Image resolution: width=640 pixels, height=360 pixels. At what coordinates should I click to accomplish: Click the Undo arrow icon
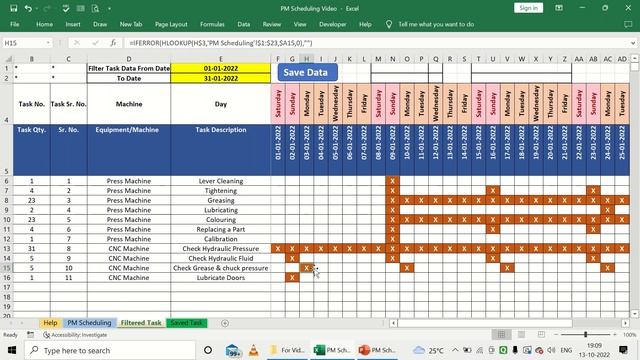click(x=28, y=8)
